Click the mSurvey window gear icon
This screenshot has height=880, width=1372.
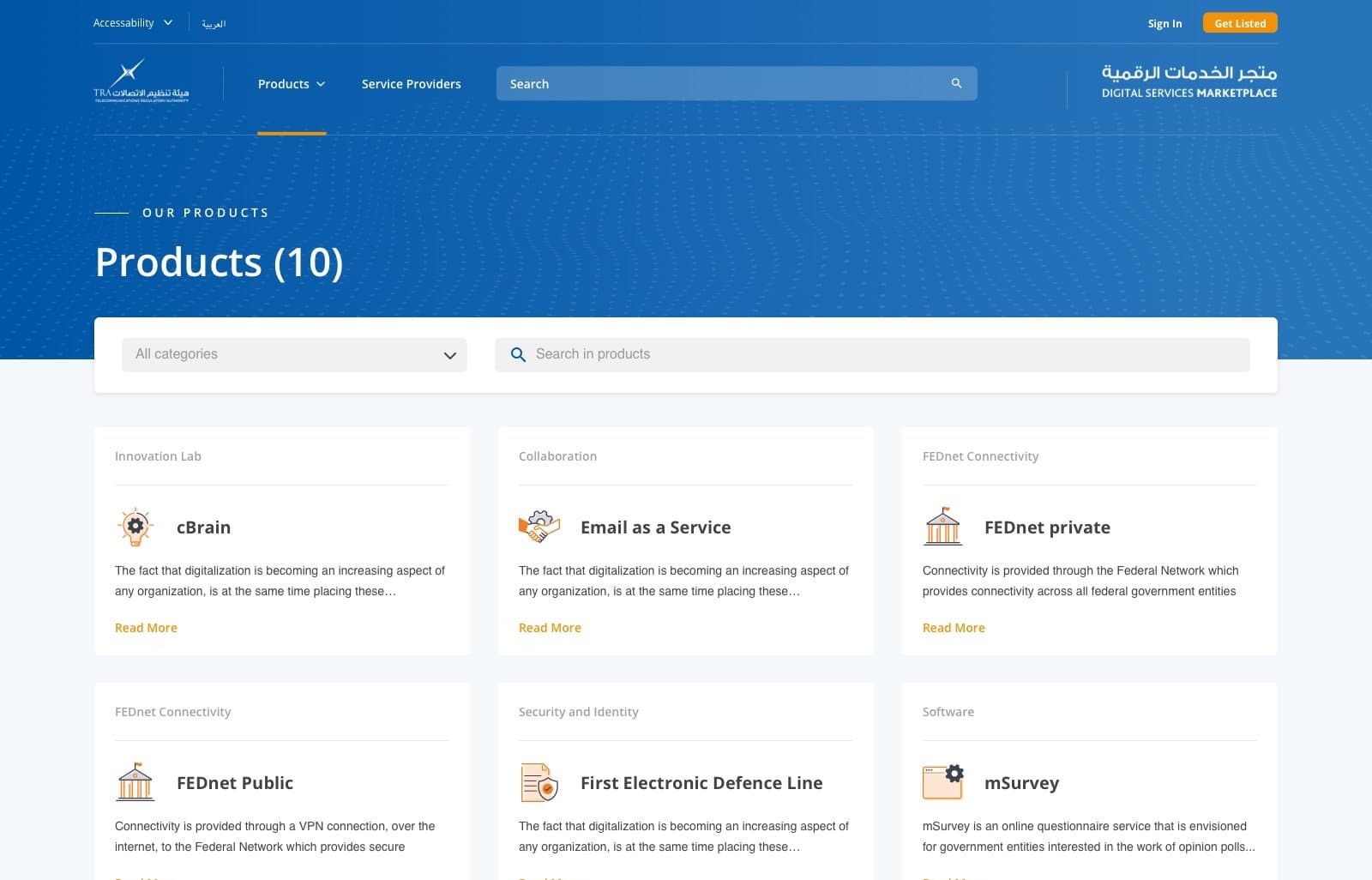(x=943, y=781)
